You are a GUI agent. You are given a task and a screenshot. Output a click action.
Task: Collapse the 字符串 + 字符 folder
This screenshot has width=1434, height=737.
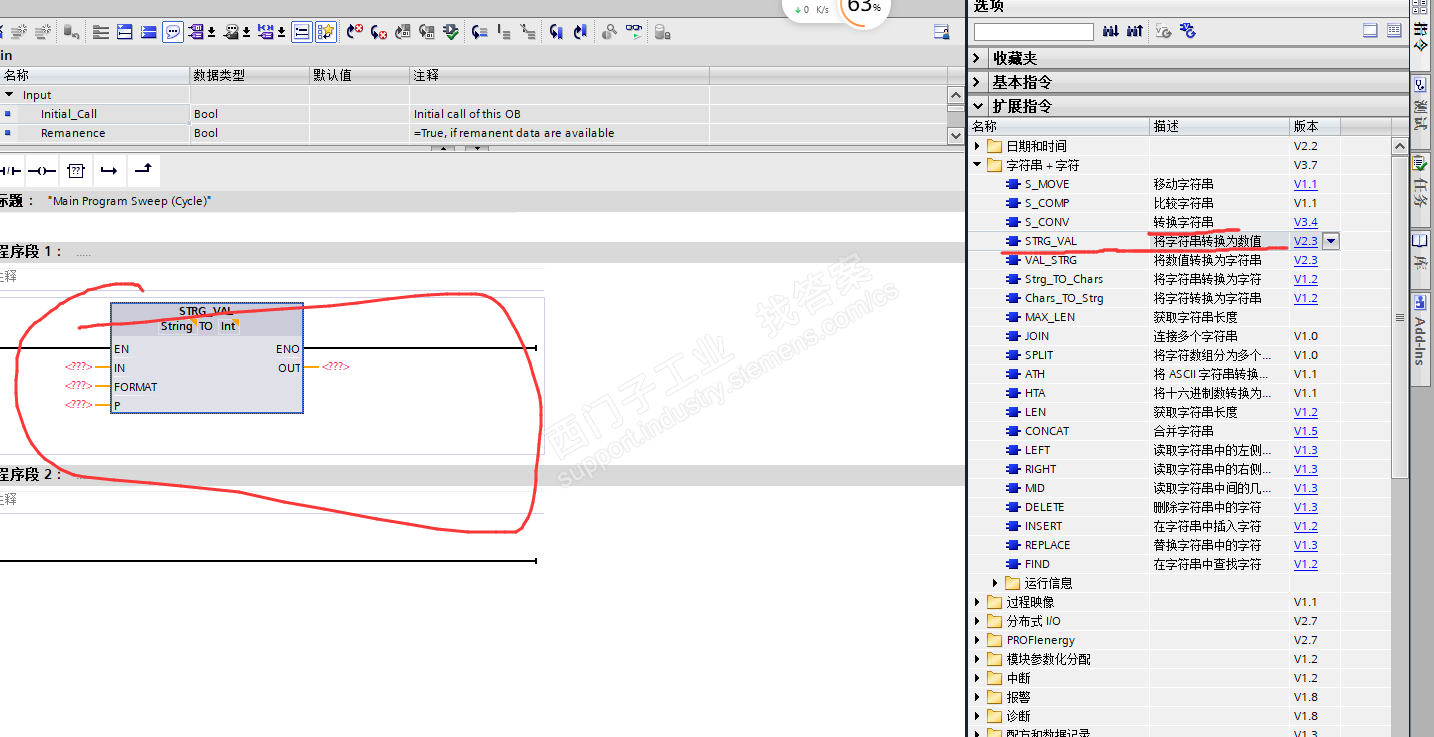(978, 165)
